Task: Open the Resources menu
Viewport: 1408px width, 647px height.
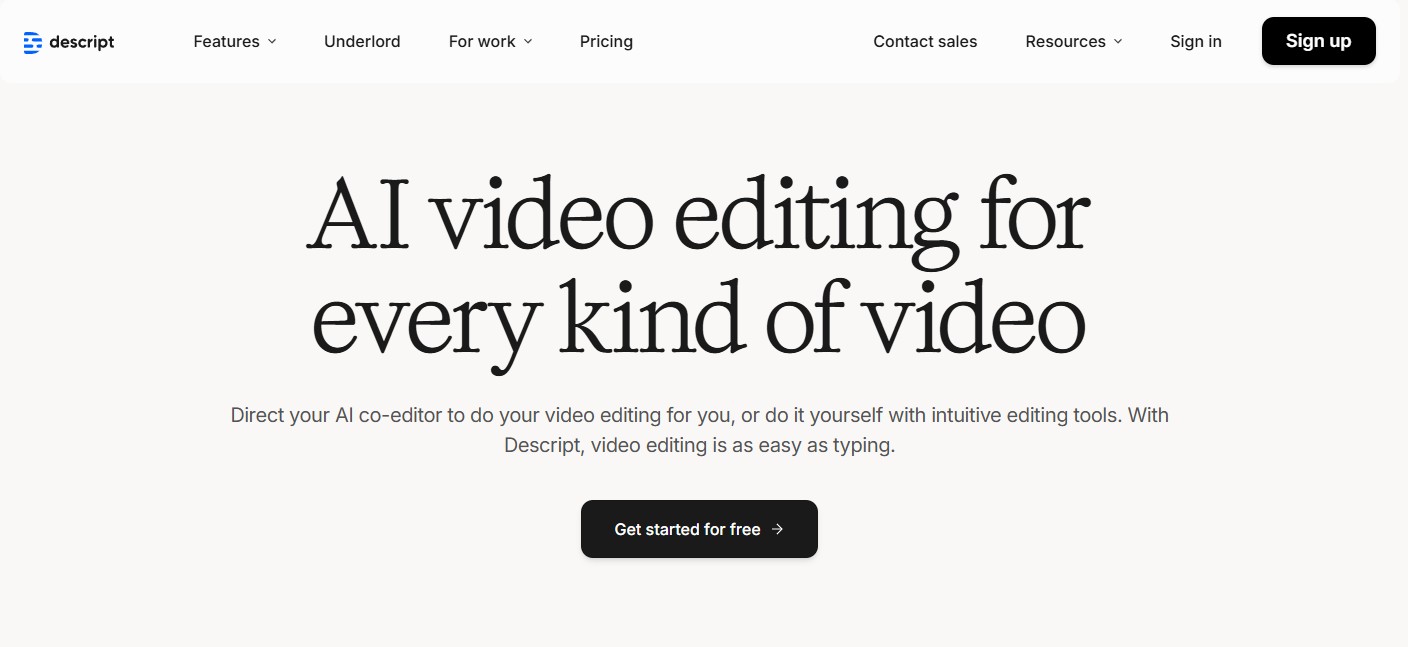Action: click(1065, 42)
